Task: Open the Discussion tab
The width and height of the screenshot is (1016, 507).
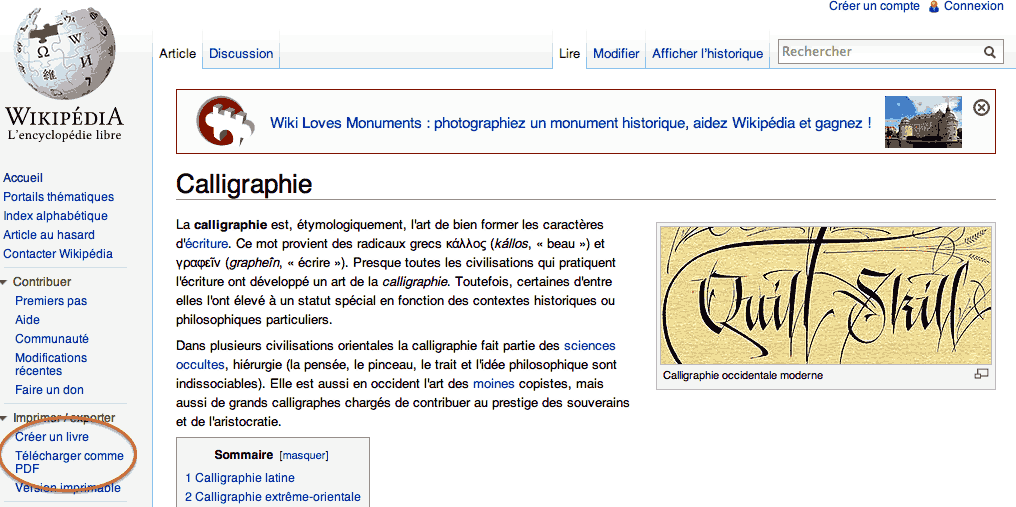Action: [241, 54]
